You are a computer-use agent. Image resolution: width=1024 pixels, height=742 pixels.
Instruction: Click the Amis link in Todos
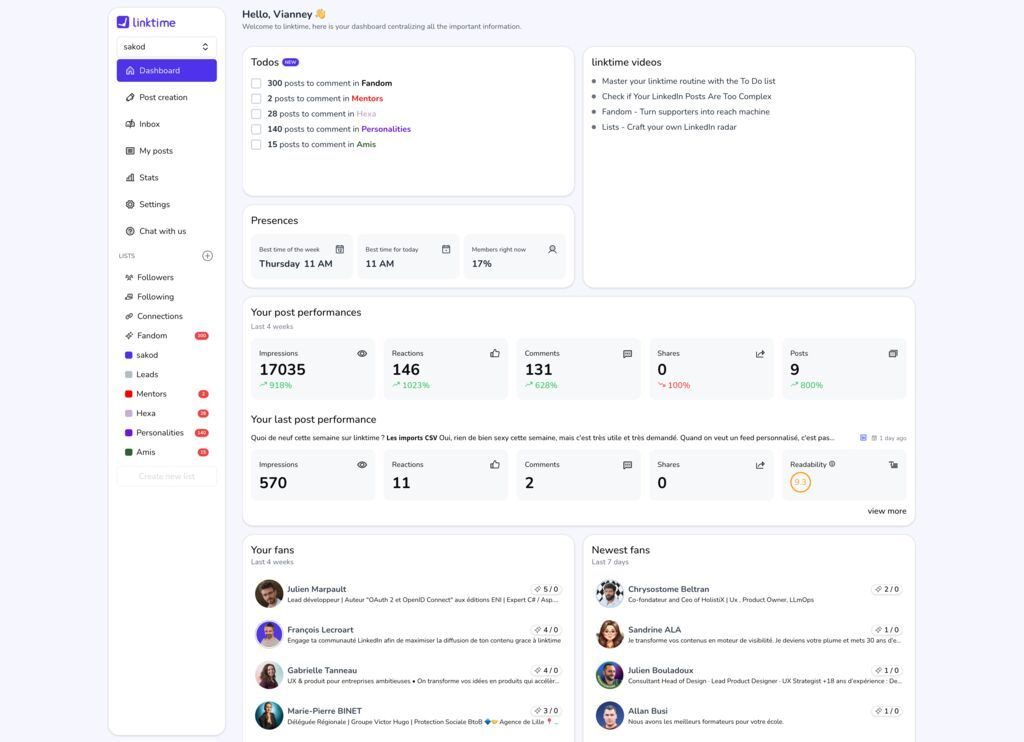pos(366,144)
